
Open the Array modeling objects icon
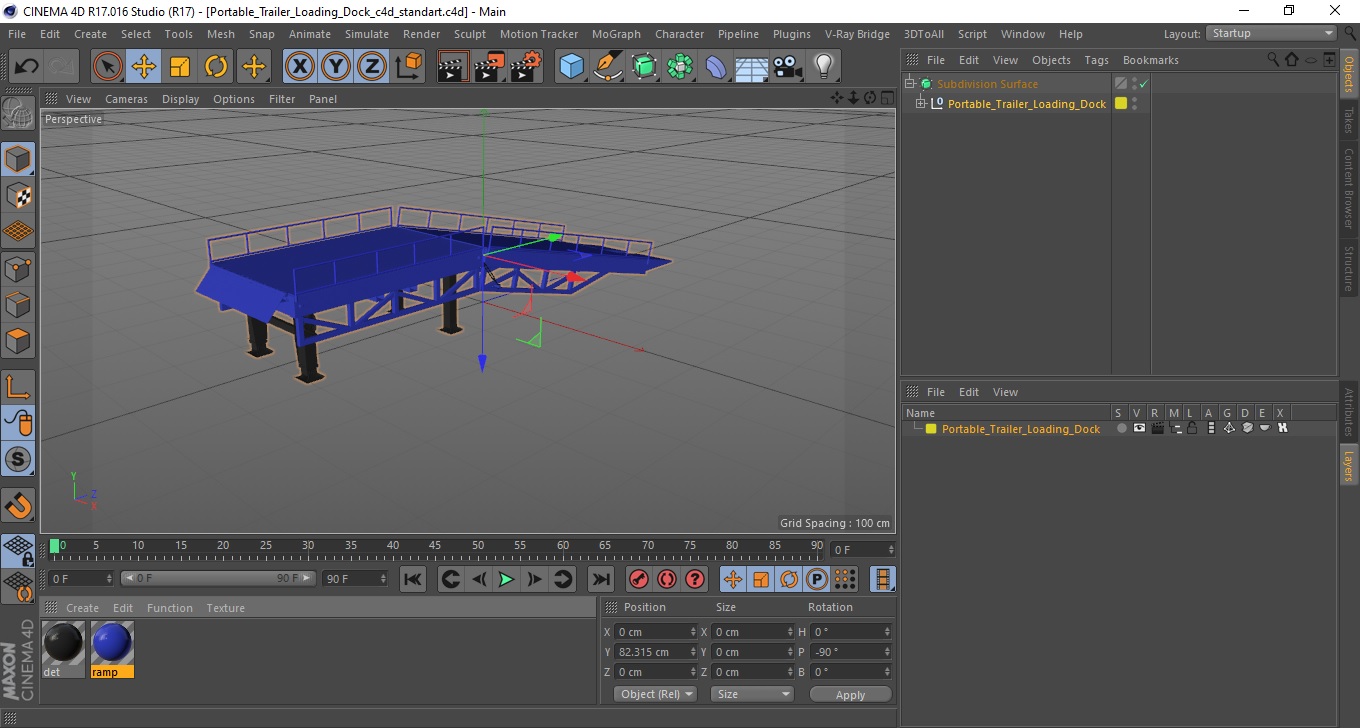680,67
